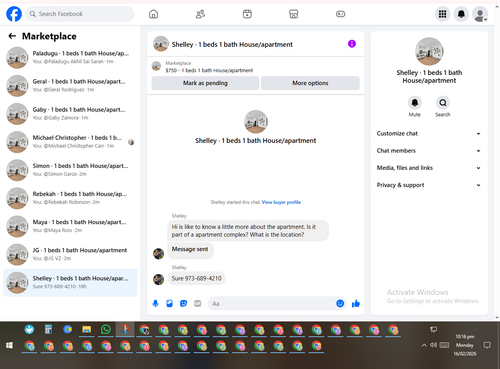
Task: Click the center chat listing photo
Action: (256, 122)
